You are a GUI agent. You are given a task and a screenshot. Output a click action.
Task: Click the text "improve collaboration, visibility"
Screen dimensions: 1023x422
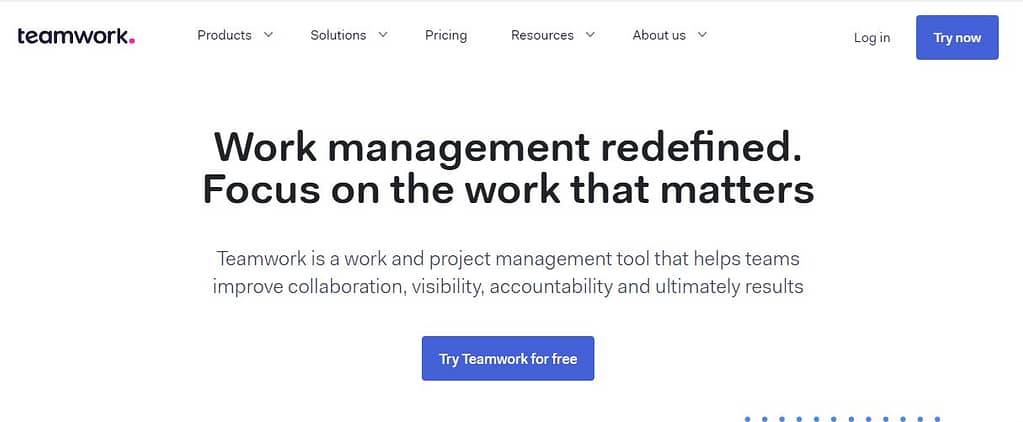pos(348,287)
